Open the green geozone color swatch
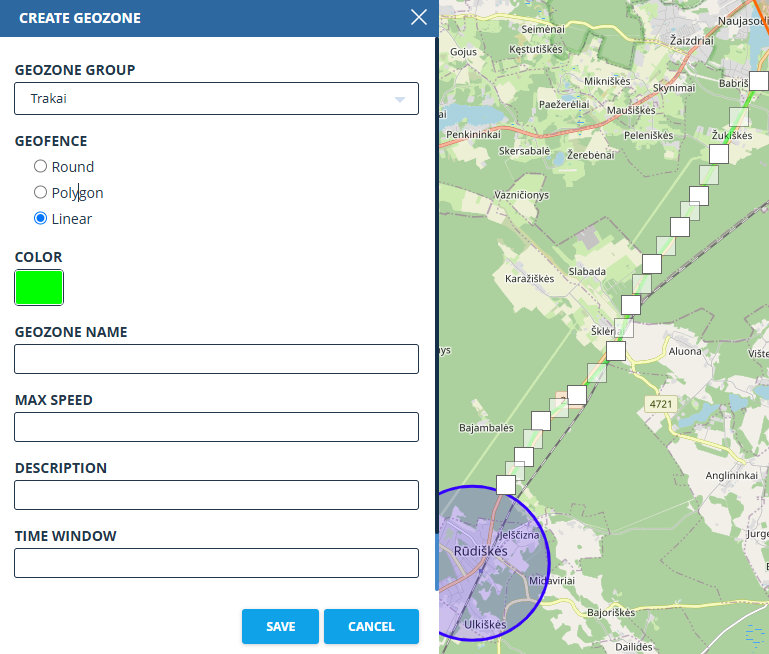 tap(39, 288)
